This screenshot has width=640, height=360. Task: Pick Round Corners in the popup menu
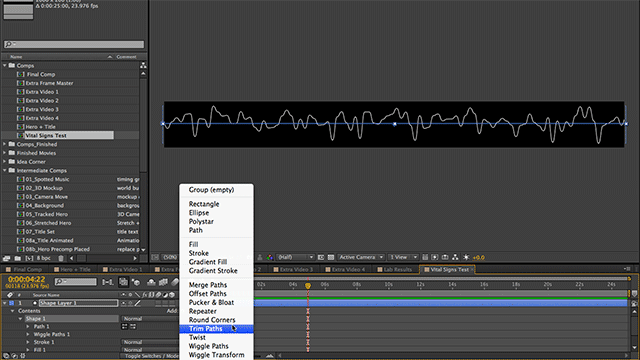[216, 320]
